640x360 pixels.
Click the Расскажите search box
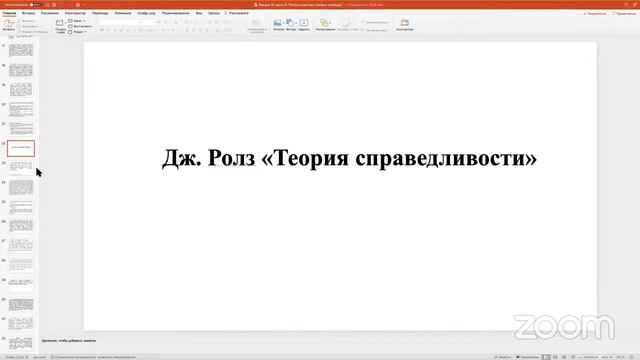[237, 13]
